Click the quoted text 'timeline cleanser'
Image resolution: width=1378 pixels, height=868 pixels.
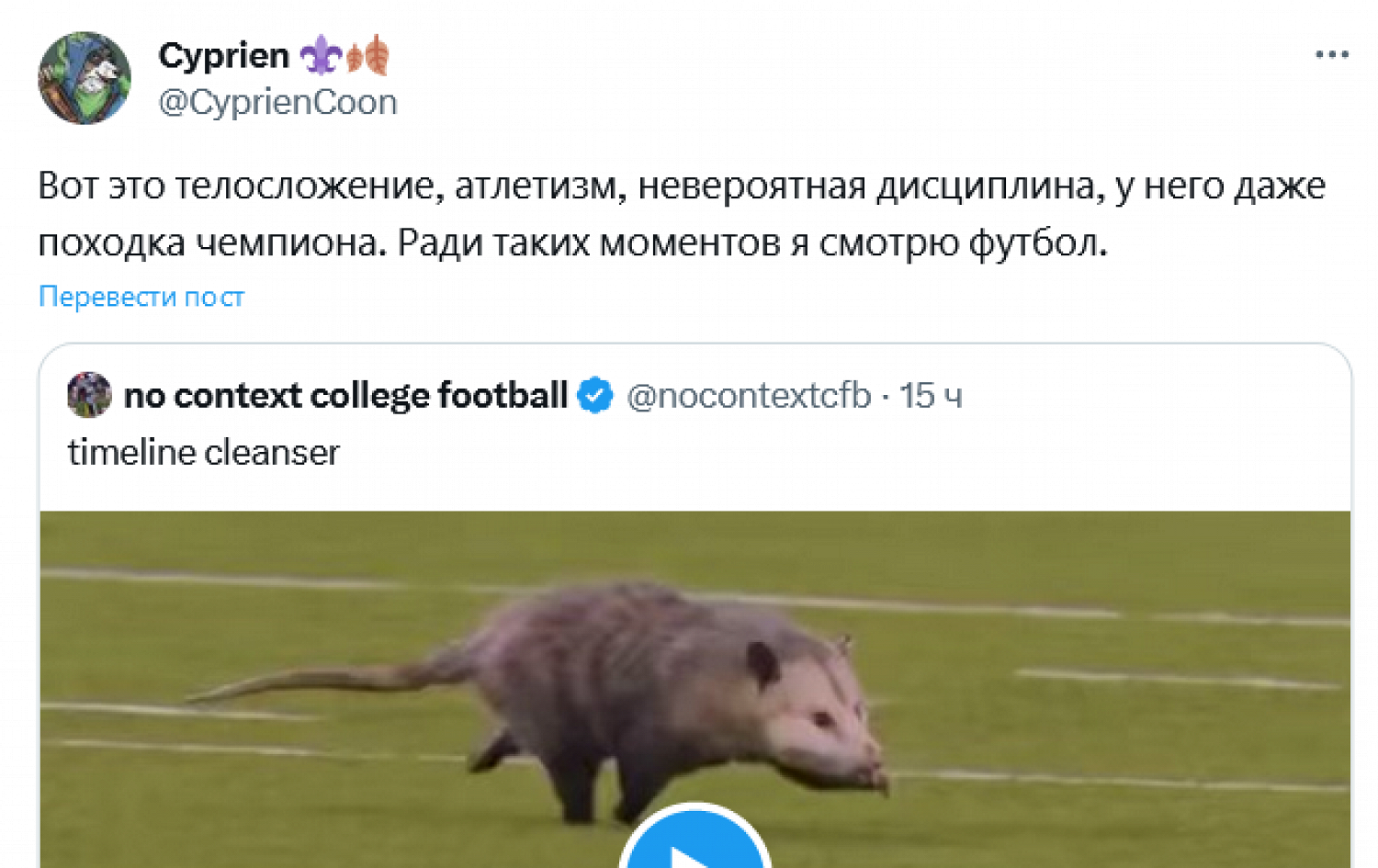click(x=204, y=452)
